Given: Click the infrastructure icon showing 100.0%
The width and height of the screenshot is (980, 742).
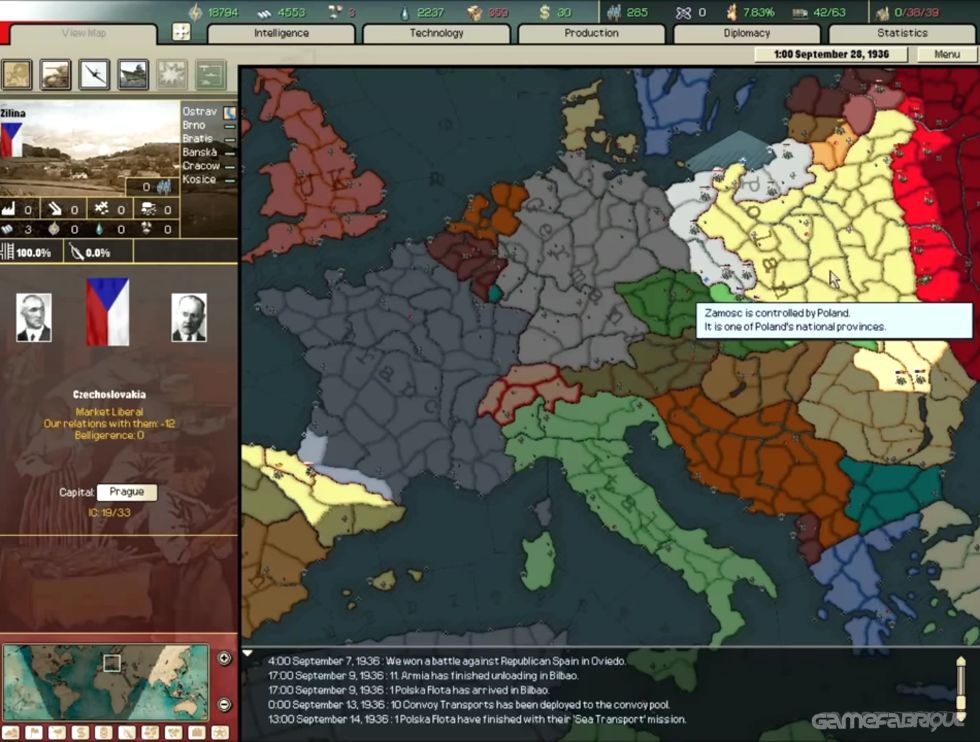Looking at the screenshot, I should [8, 253].
